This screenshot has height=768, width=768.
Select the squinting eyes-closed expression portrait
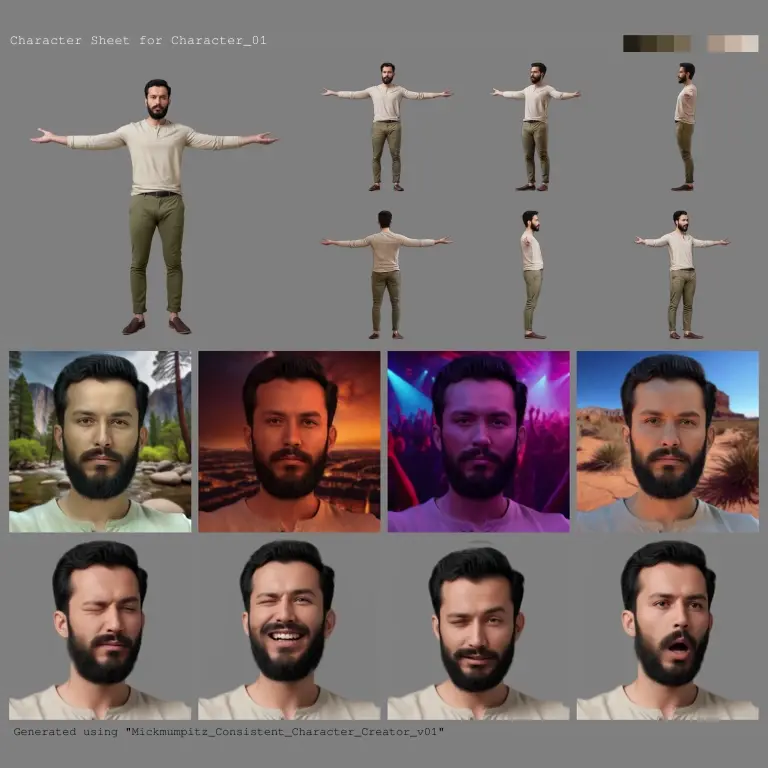(x=100, y=630)
